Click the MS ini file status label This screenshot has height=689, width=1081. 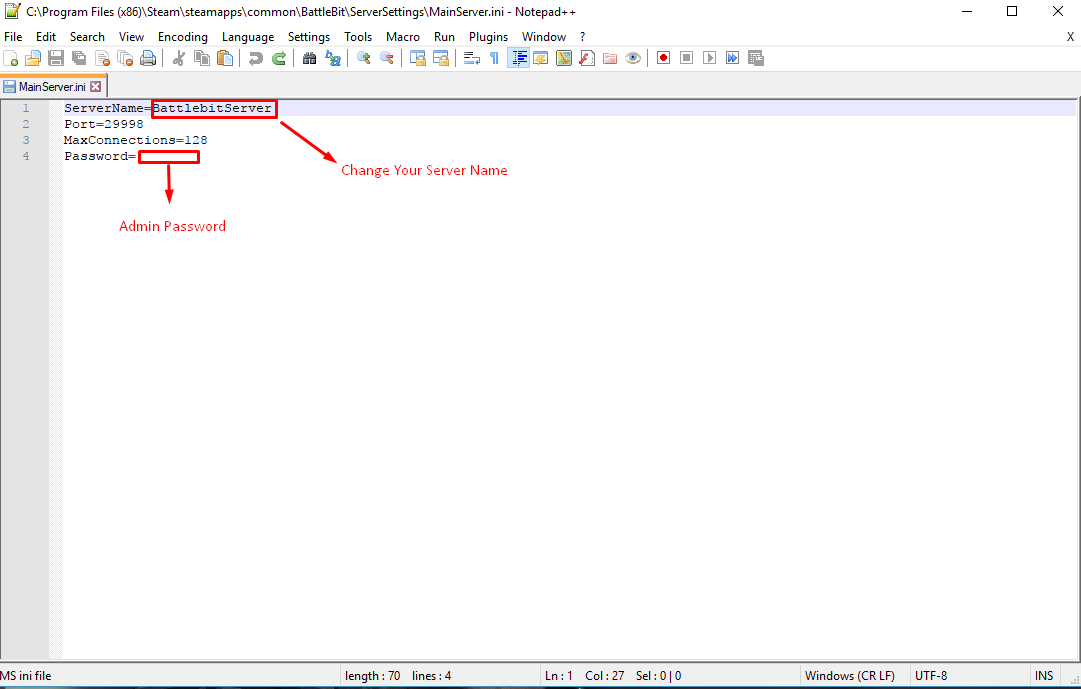[26, 676]
